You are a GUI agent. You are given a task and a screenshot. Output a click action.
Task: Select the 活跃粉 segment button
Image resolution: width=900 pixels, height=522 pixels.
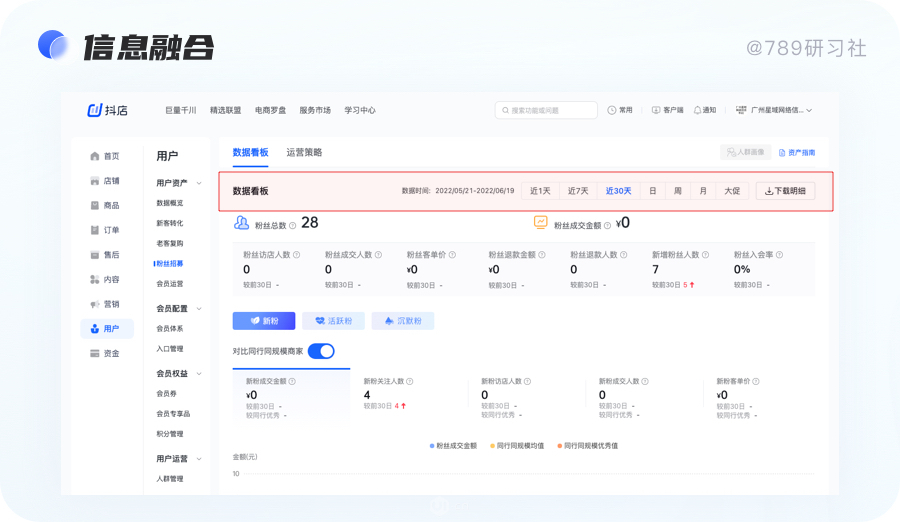pos(333,321)
